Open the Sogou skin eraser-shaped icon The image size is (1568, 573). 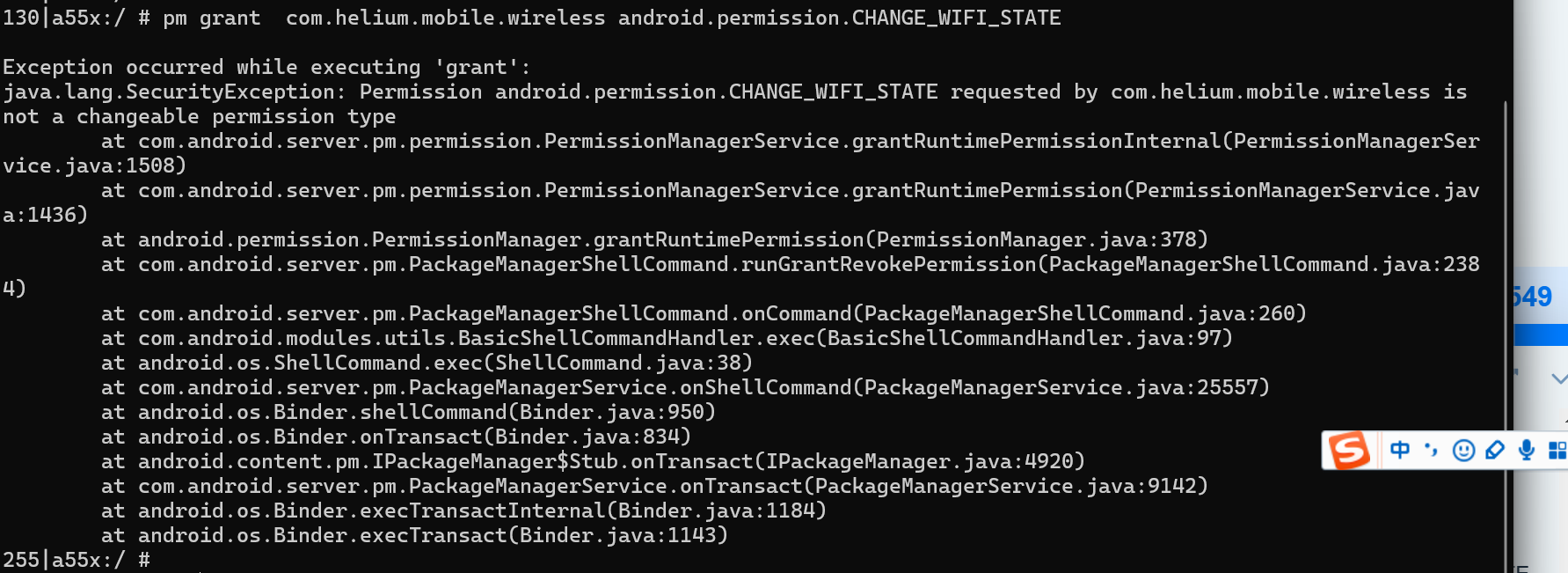(1495, 451)
